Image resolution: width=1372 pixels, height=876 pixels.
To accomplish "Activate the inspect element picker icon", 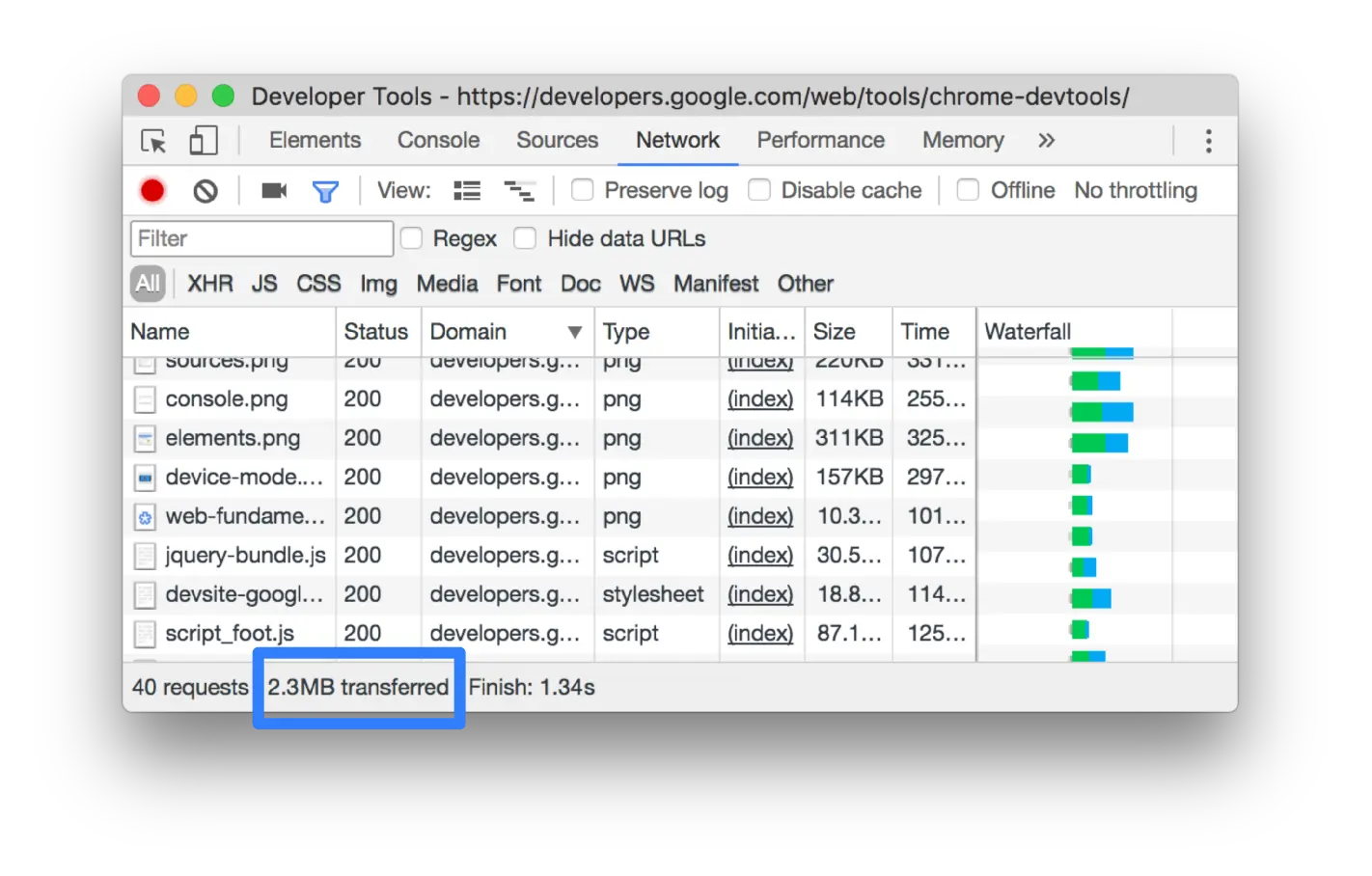I will click(153, 141).
